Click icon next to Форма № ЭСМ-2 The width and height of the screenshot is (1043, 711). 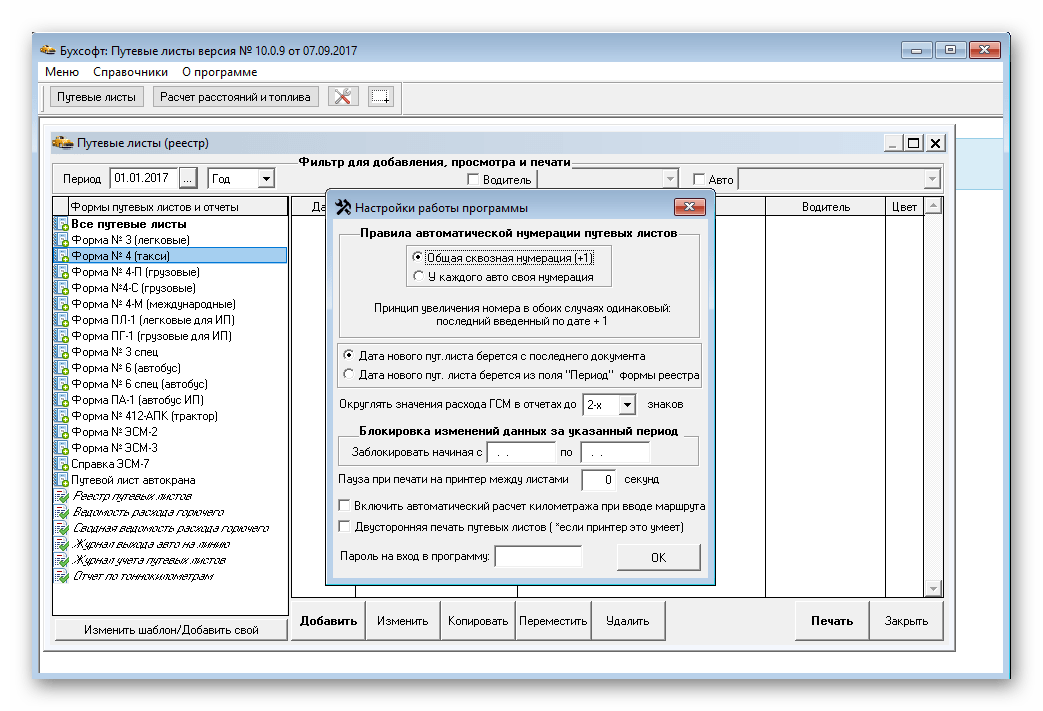[61, 432]
